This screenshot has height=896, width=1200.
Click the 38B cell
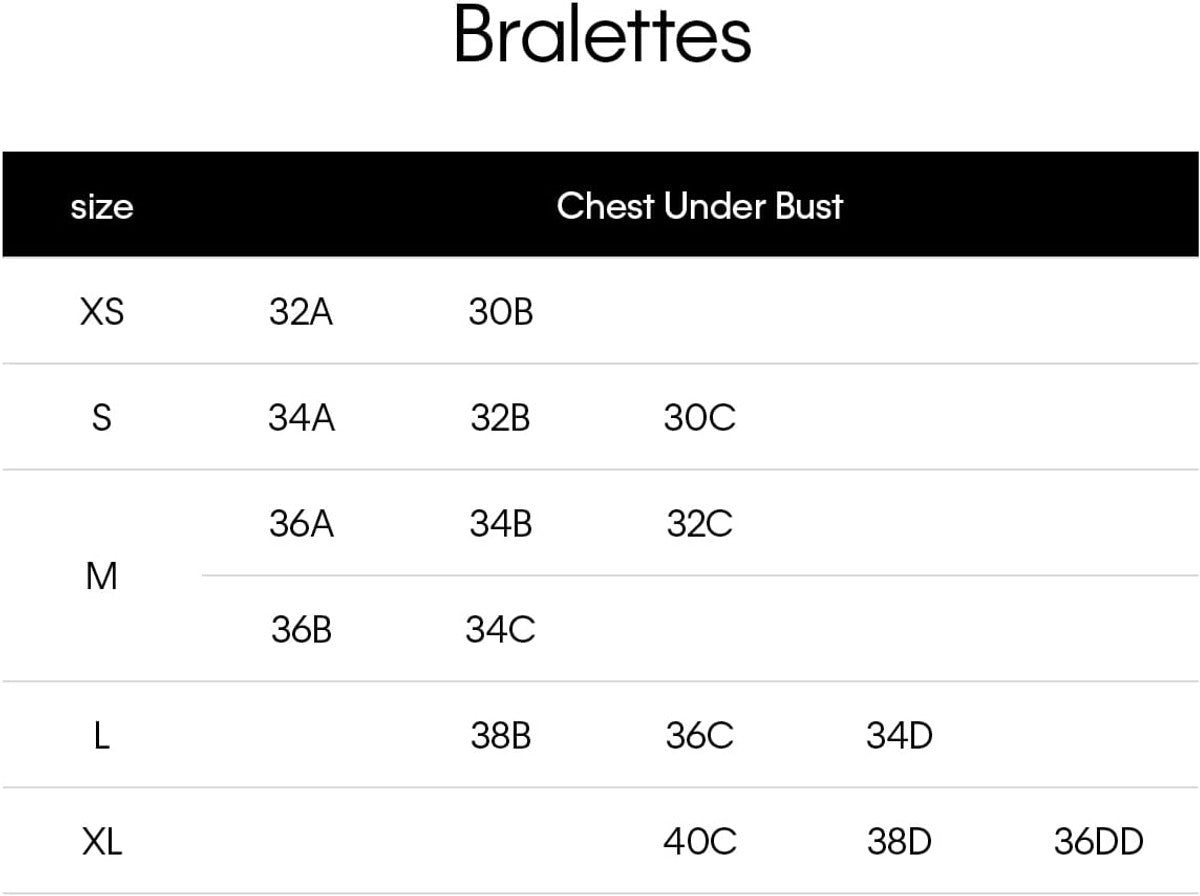(x=500, y=736)
